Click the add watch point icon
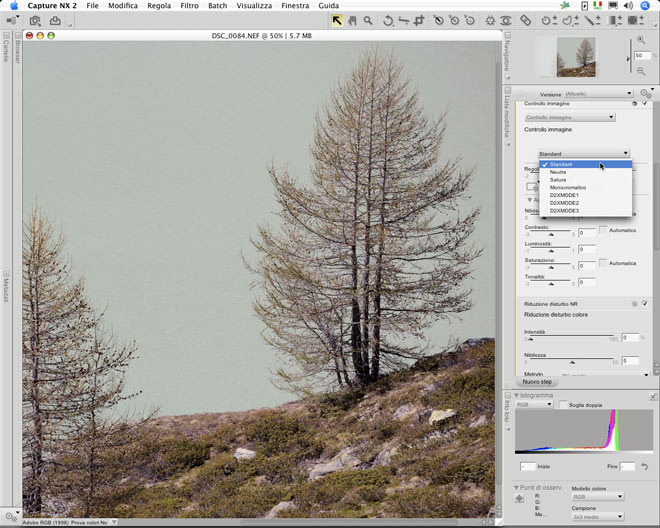 tap(520, 499)
